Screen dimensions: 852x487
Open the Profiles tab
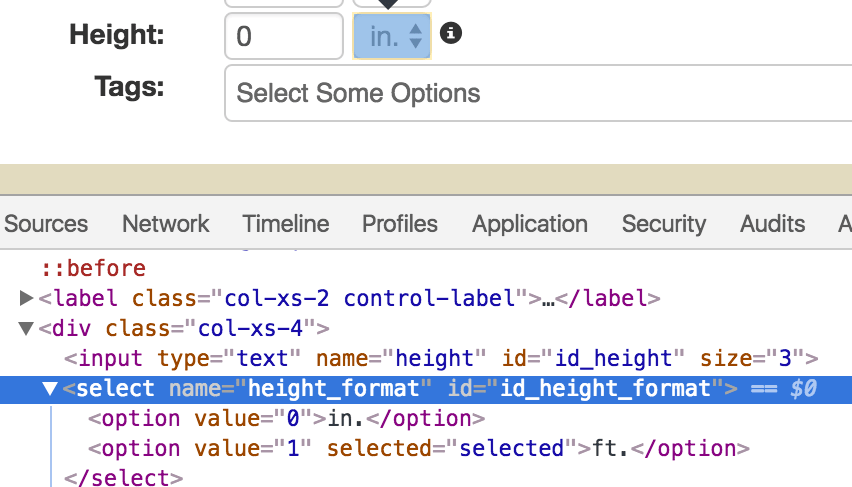coord(400,224)
